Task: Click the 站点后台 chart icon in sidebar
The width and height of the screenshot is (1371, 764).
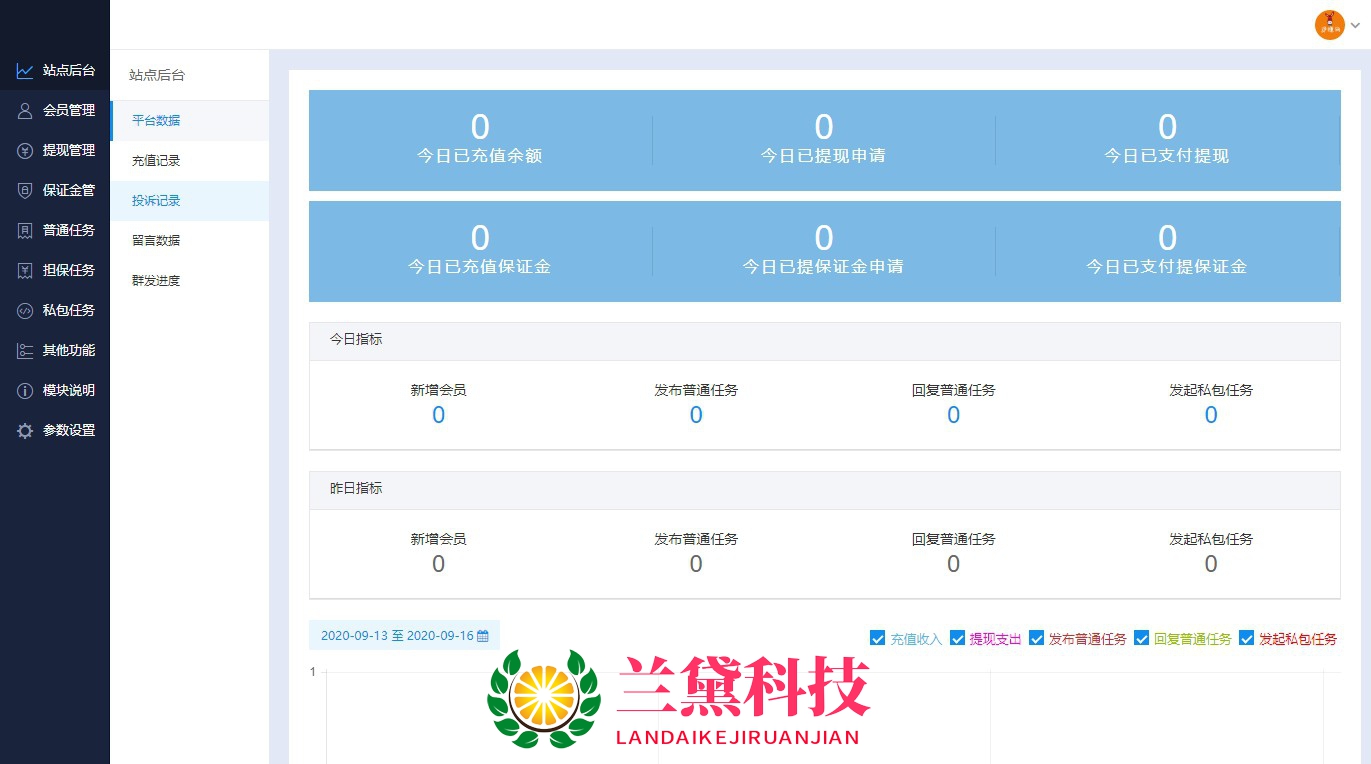Action: point(25,71)
